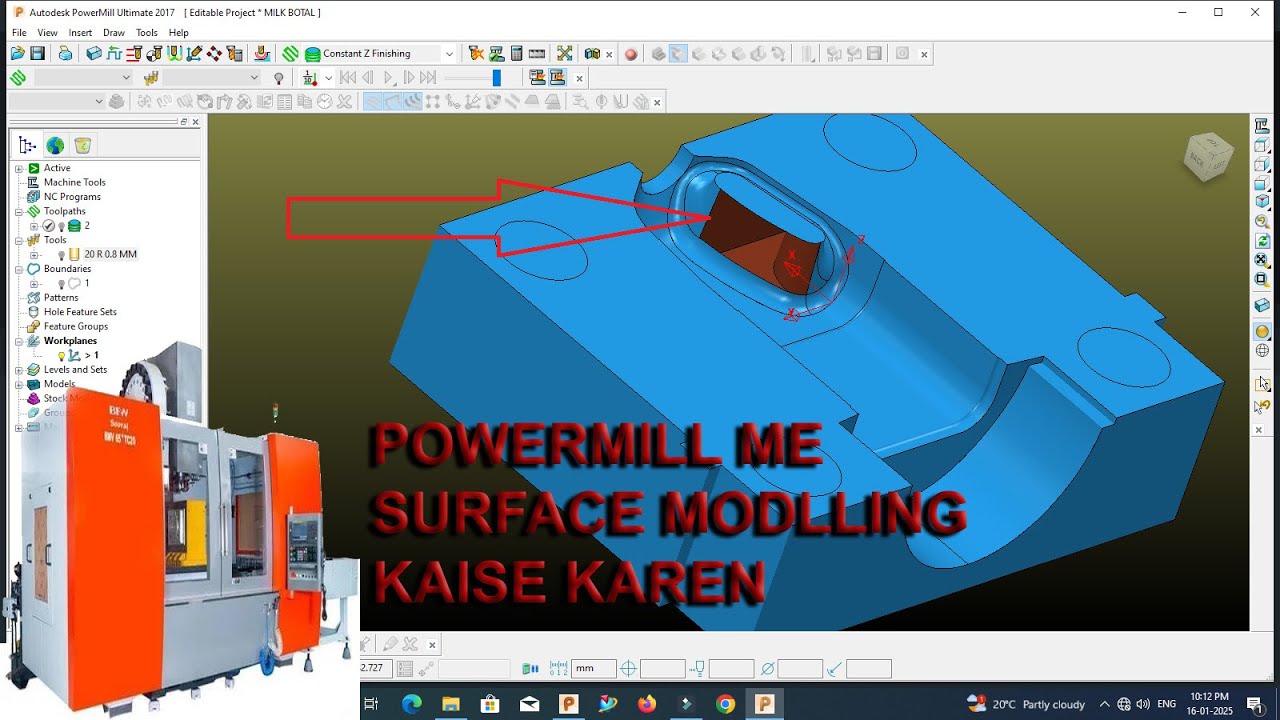Open the Draw menu
Image resolution: width=1280 pixels, height=720 pixels.
click(x=114, y=33)
